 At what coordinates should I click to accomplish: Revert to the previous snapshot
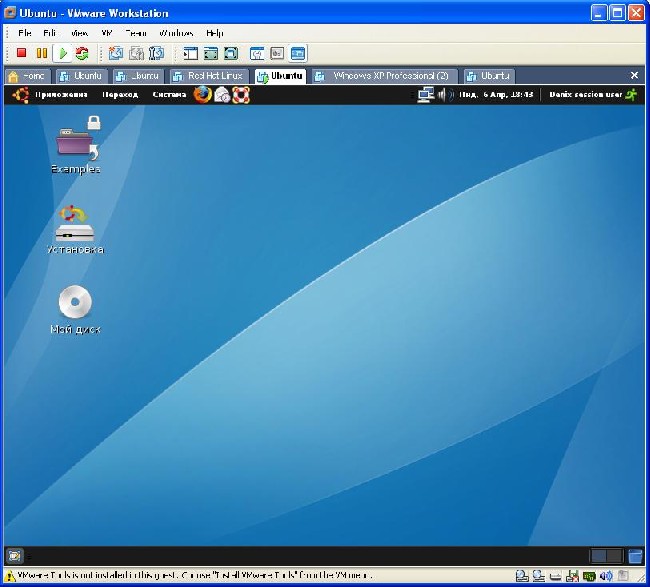point(136,53)
